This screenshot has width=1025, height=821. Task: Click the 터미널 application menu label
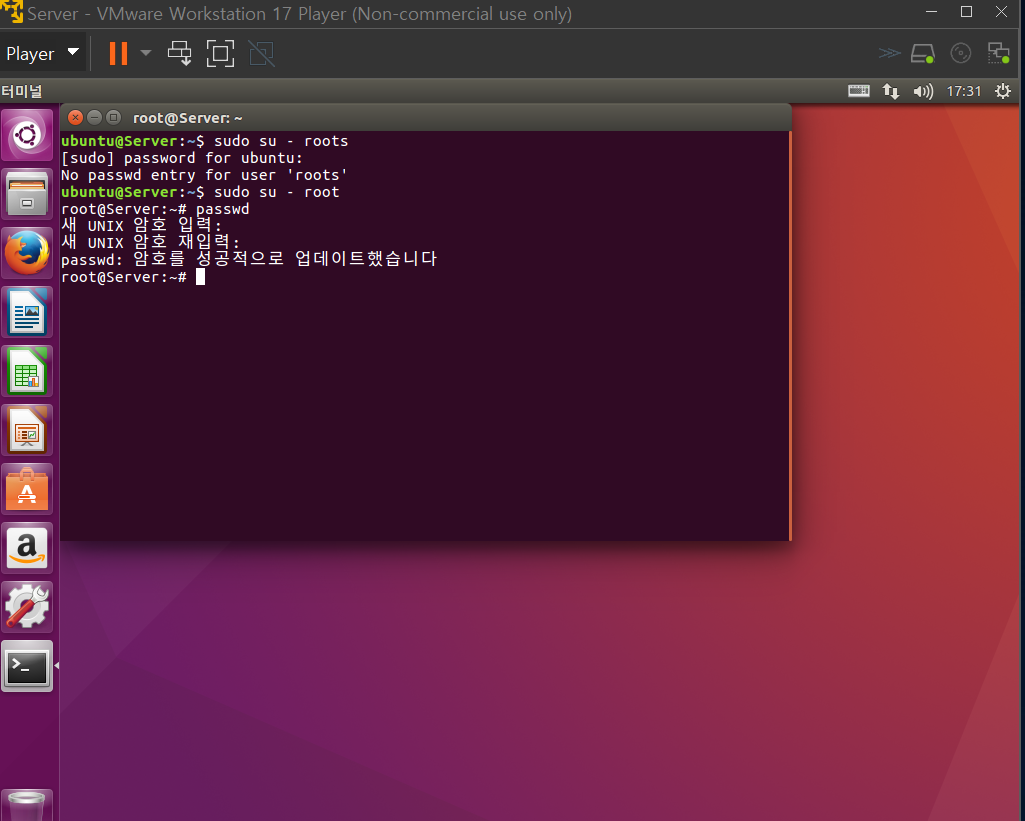(22, 91)
